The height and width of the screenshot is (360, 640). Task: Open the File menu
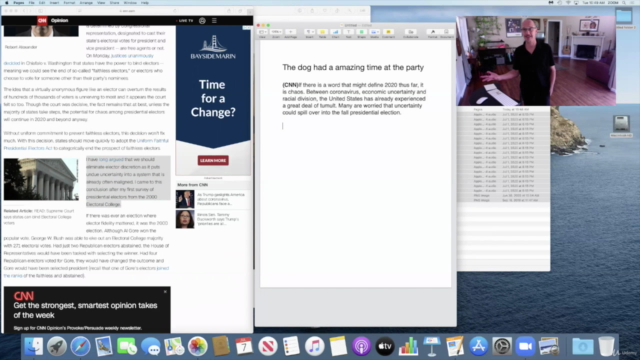point(31,2)
